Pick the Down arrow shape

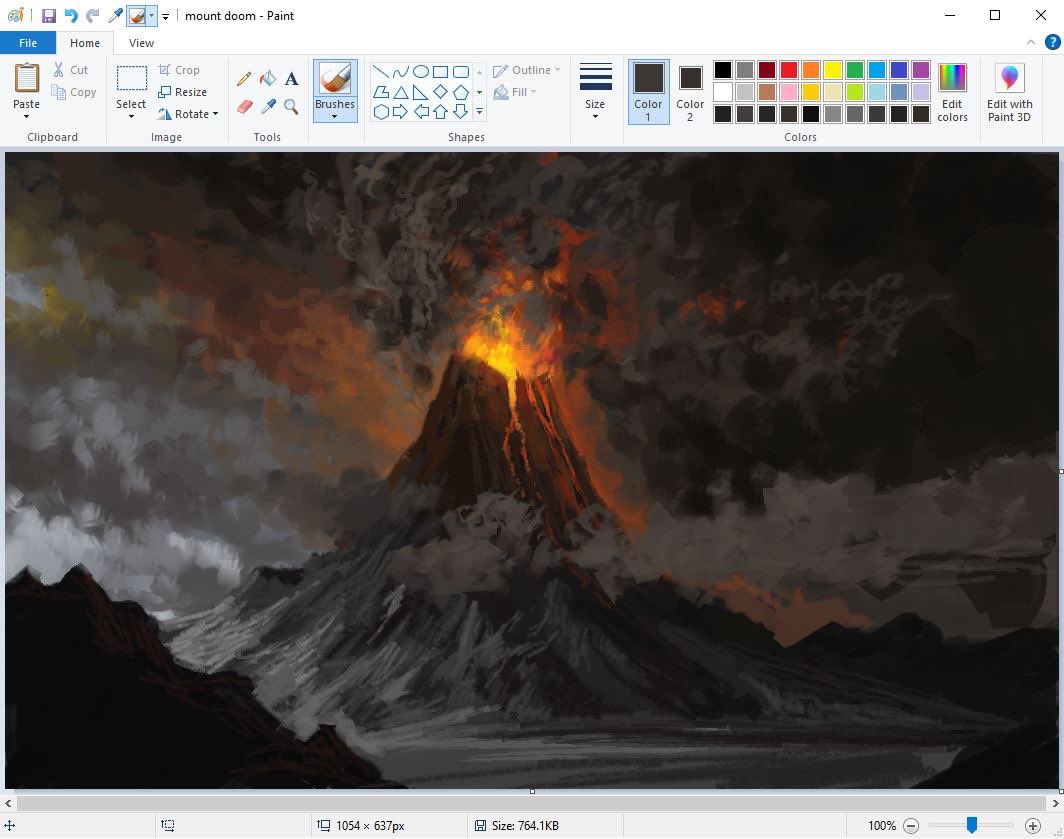[x=461, y=112]
